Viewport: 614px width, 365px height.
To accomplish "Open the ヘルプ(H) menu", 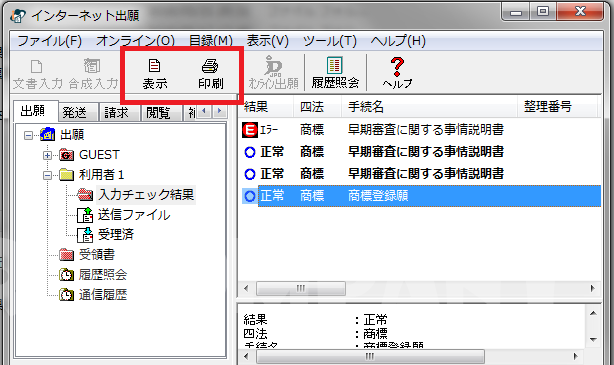I will pos(398,41).
